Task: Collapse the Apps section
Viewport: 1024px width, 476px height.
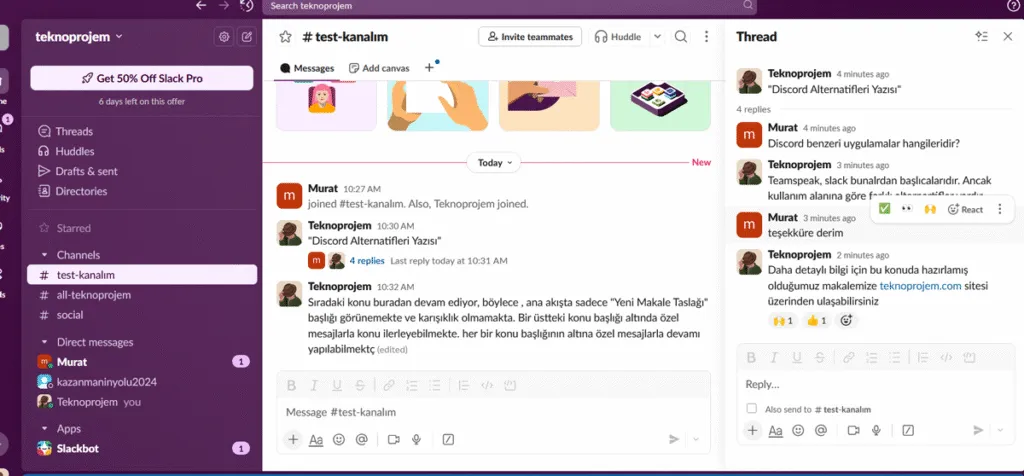Action: [44, 428]
